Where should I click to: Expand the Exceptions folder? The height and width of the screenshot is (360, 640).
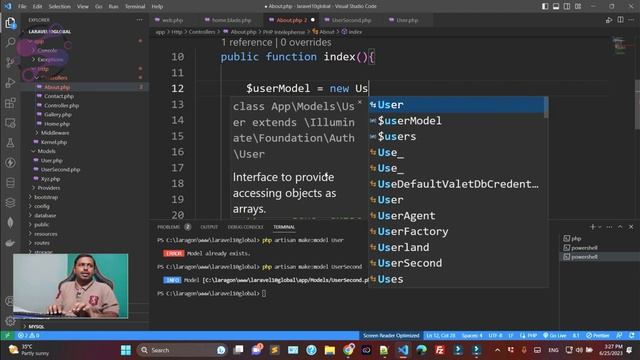[x=50, y=60]
